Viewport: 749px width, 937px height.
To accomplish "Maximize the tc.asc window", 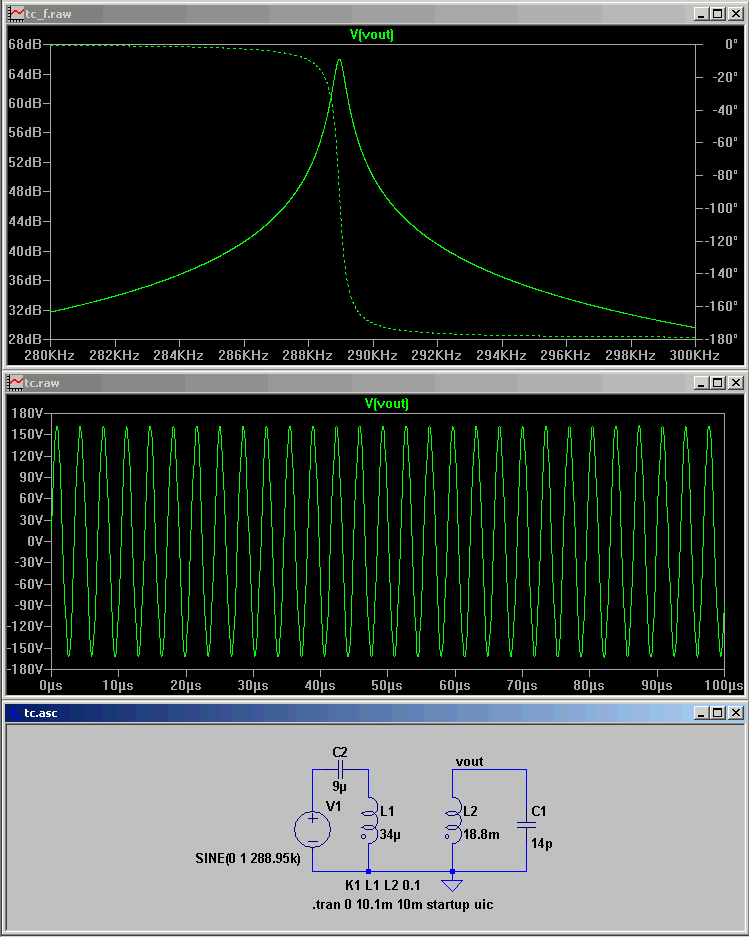I will pyautogui.click(x=718, y=713).
